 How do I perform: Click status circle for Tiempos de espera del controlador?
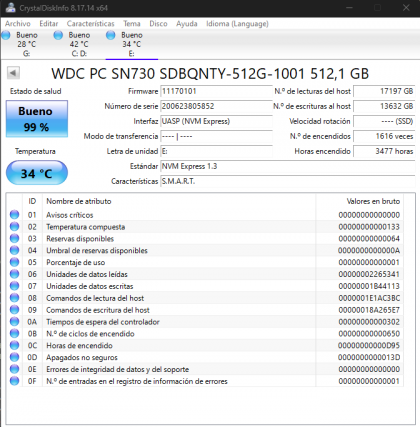click(14, 322)
